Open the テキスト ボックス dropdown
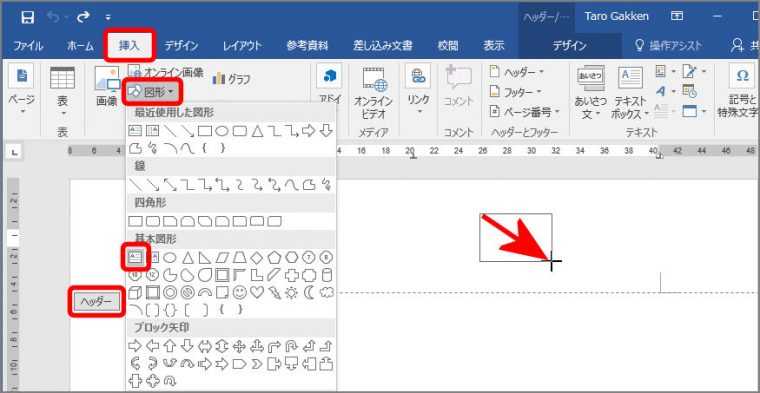Image resolution: width=760 pixels, height=393 pixels. pyautogui.click(x=630, y=93)
